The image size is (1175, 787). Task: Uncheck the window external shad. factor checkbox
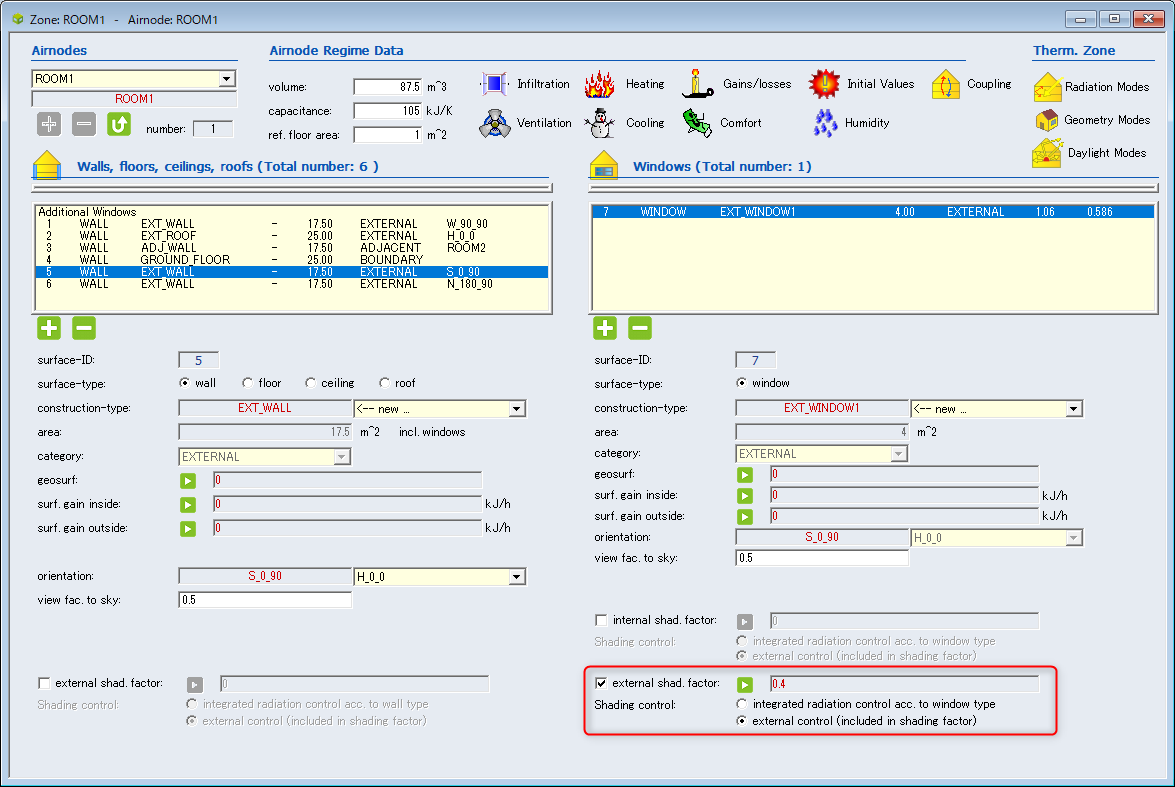601,683
